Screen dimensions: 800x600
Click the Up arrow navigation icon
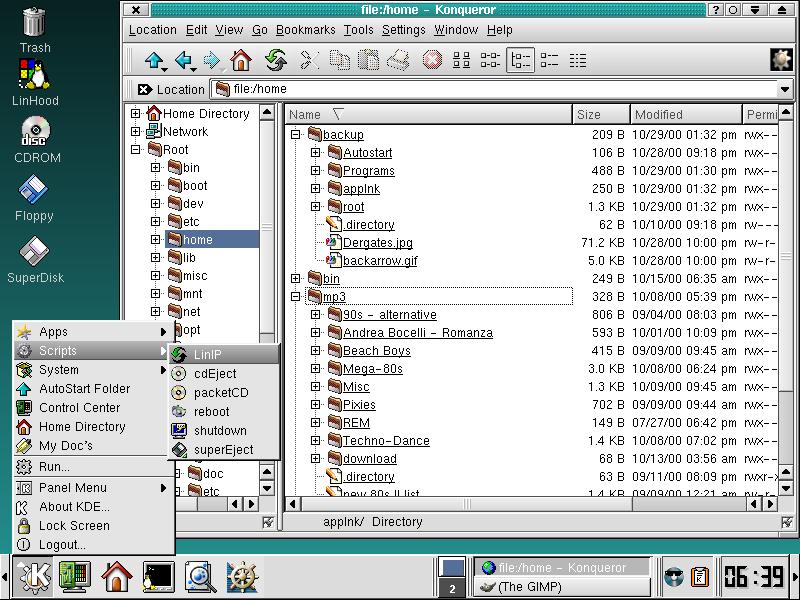pyautogui.click(x=155, y=61)
